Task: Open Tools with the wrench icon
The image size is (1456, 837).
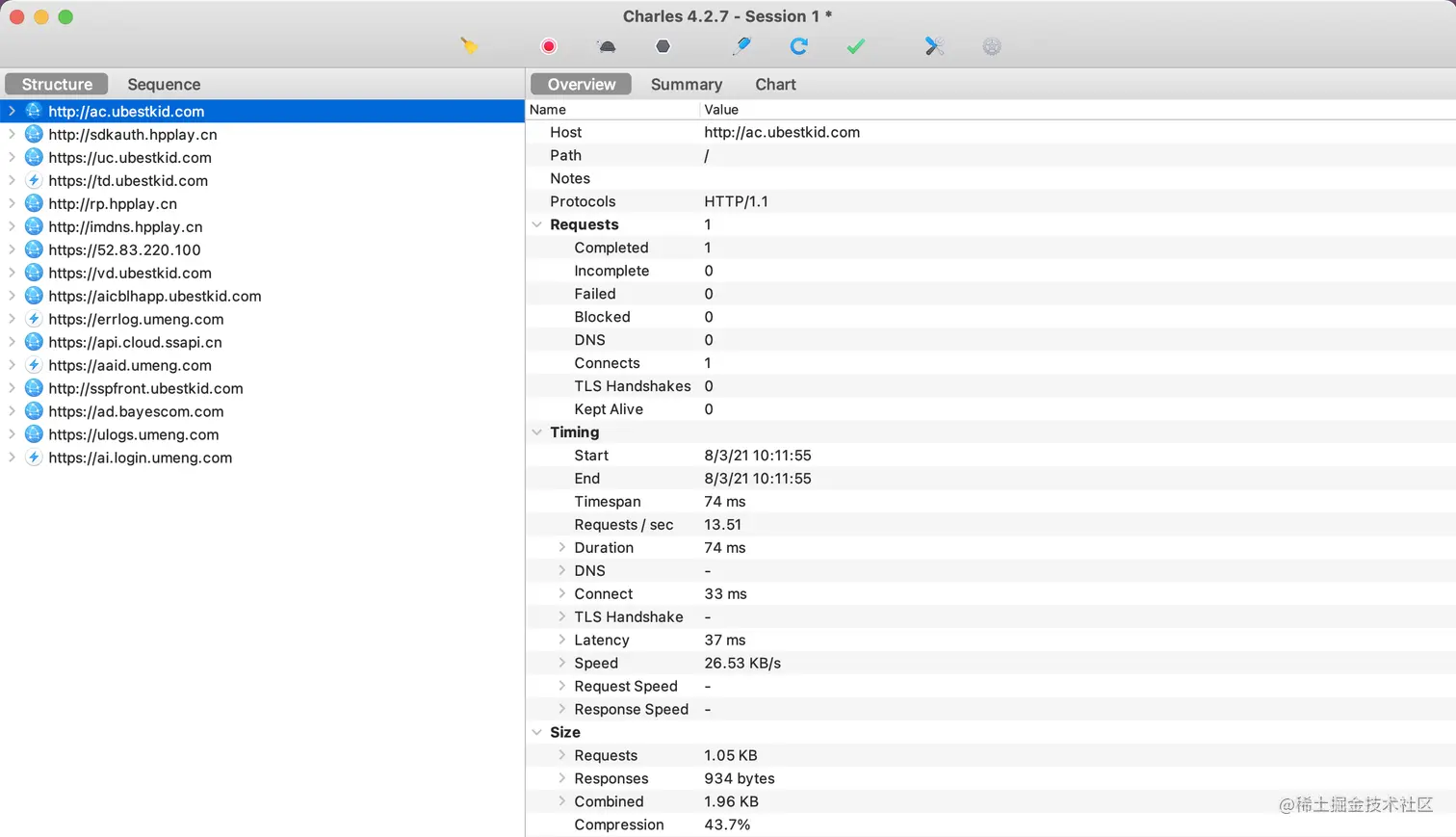Action: click(x=934, y=46)
